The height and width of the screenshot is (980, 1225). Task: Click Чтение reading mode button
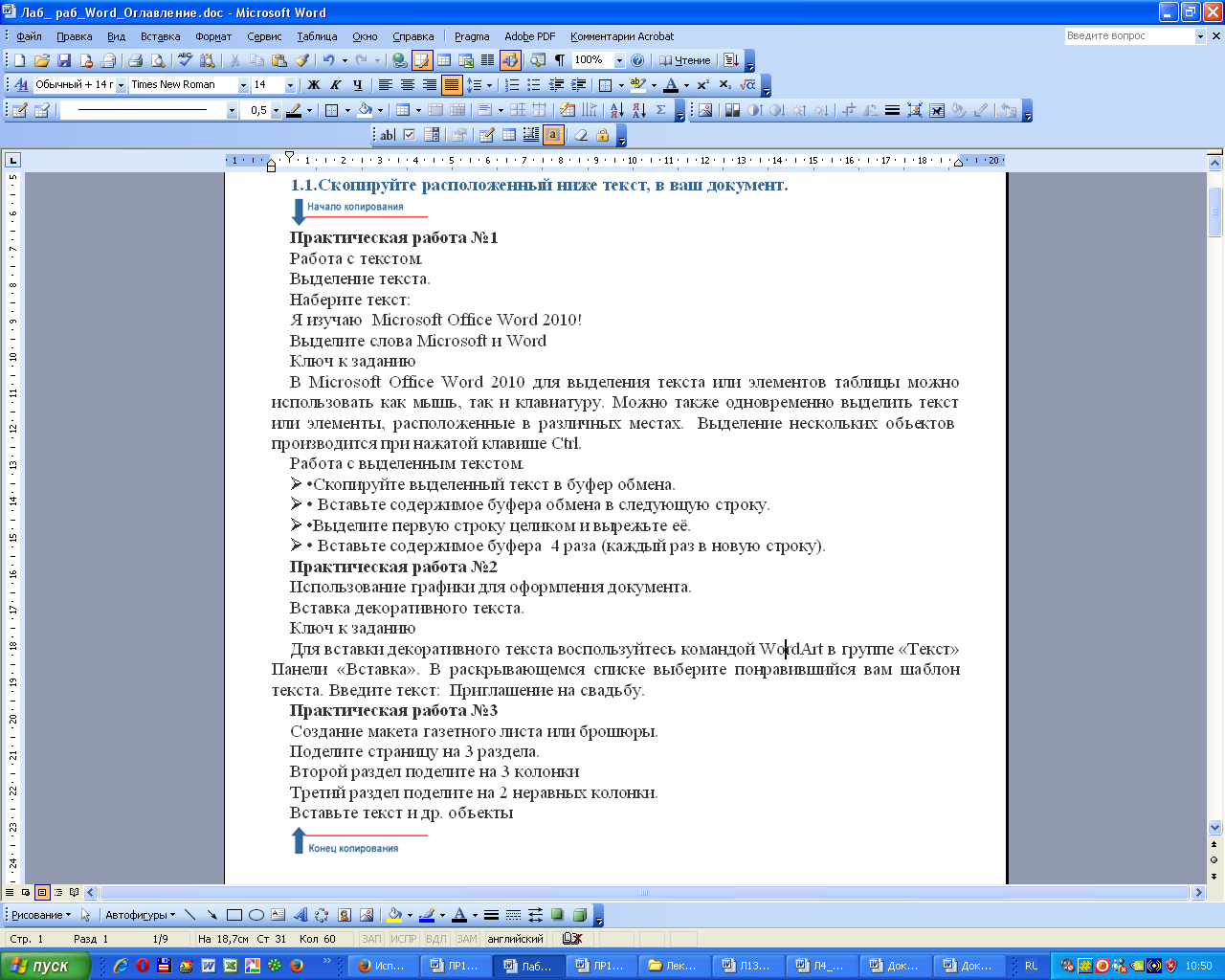point(685,60)
